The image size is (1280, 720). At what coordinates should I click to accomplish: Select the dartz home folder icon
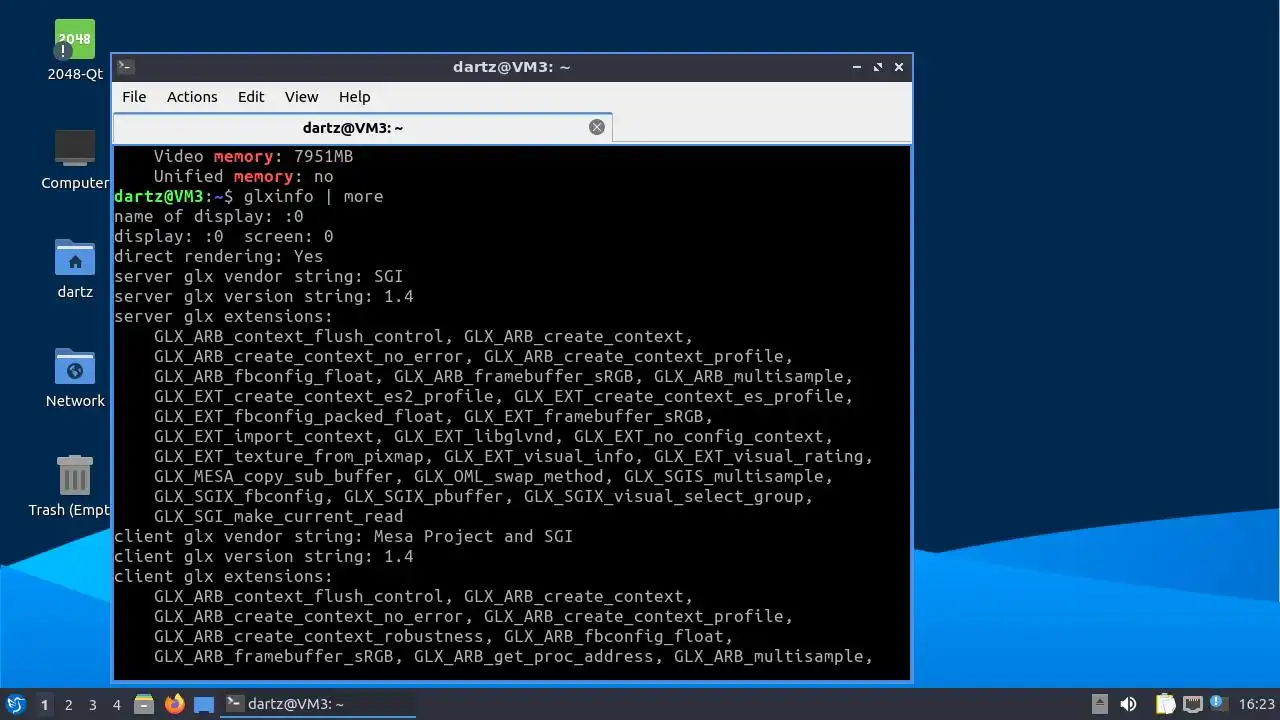pyautogui.click(x=75, y=268)
